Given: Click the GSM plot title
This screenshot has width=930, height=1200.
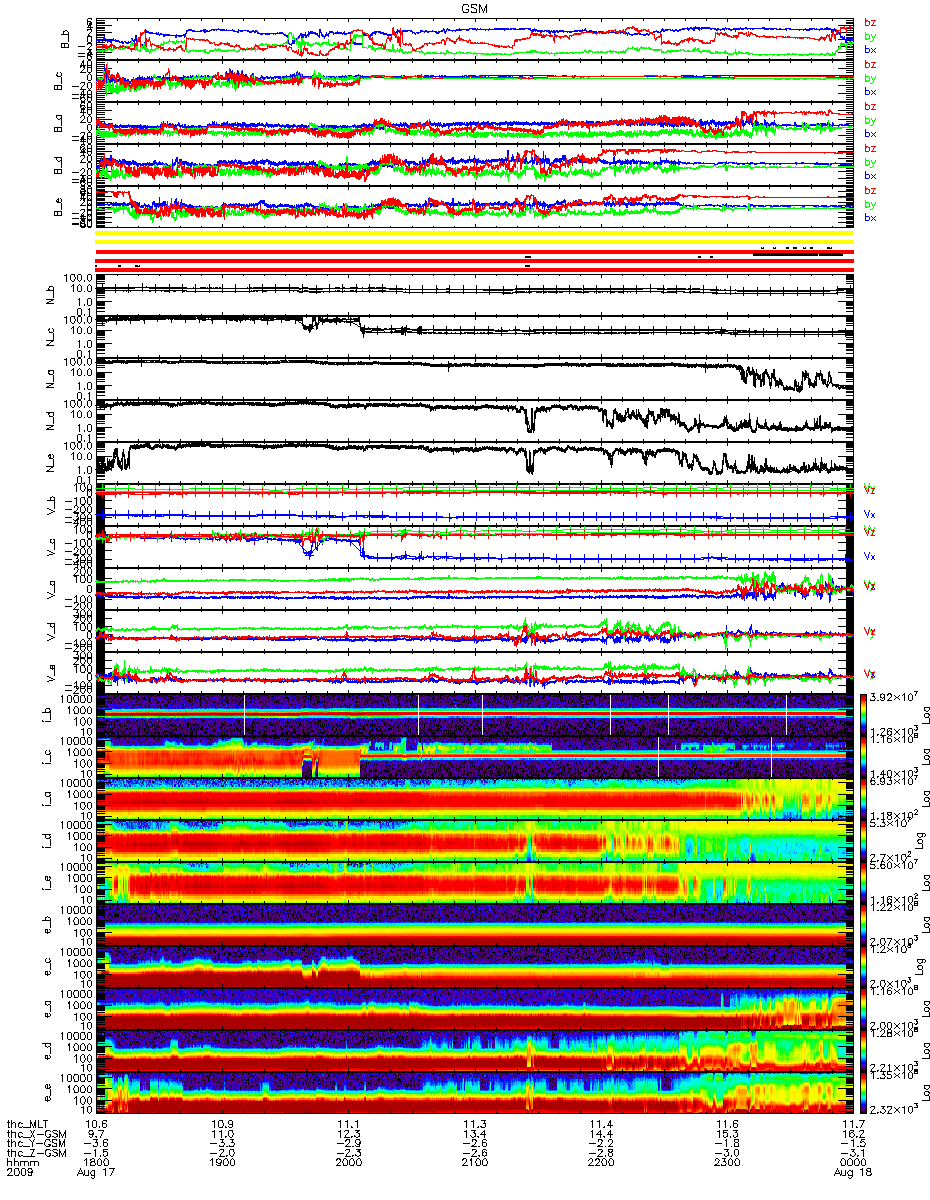Looking at the screenshot, I should click(x=475, y=7).
